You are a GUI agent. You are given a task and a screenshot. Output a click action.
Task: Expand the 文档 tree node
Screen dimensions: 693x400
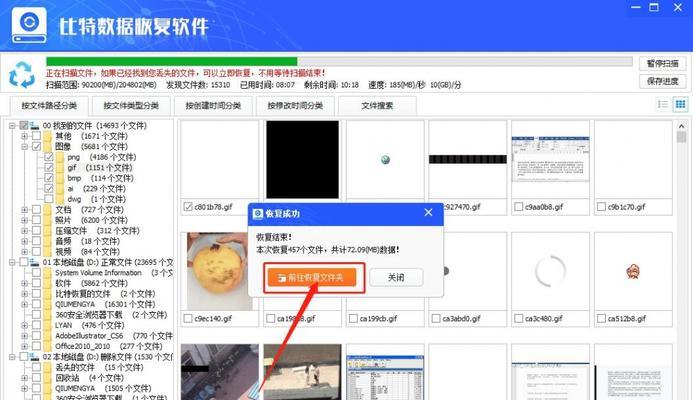[25, 210]
